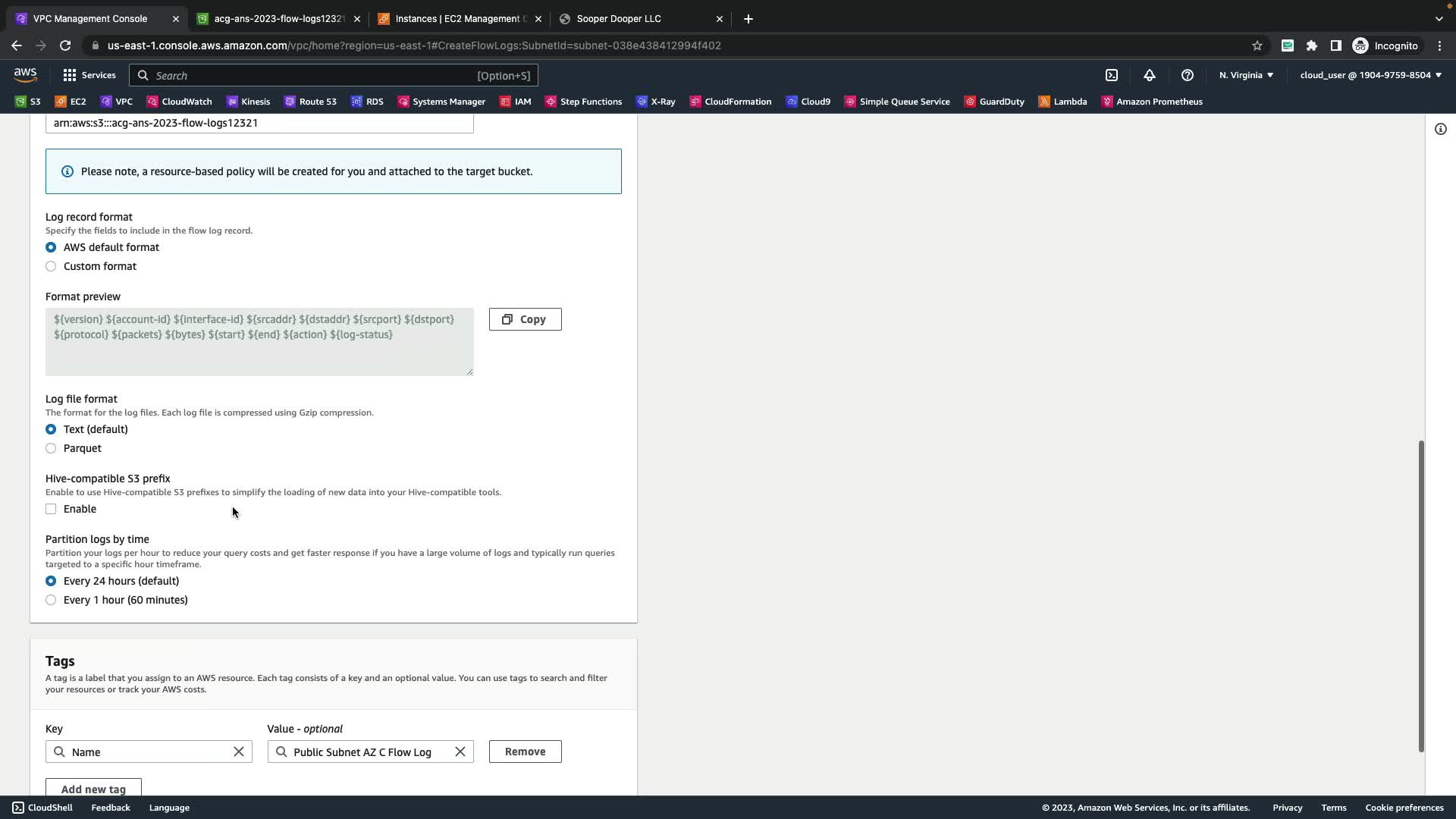Click the AWS logo home icon

tap(25, 74)
